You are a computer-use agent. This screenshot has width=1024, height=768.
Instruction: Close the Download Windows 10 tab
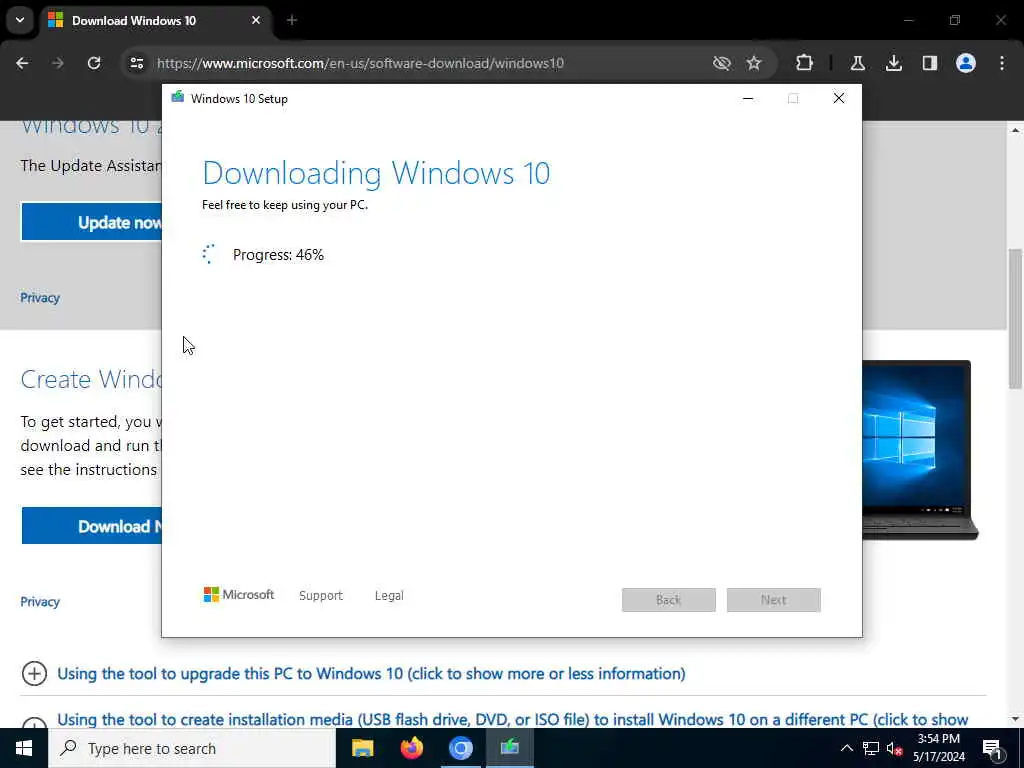(256, 21)
